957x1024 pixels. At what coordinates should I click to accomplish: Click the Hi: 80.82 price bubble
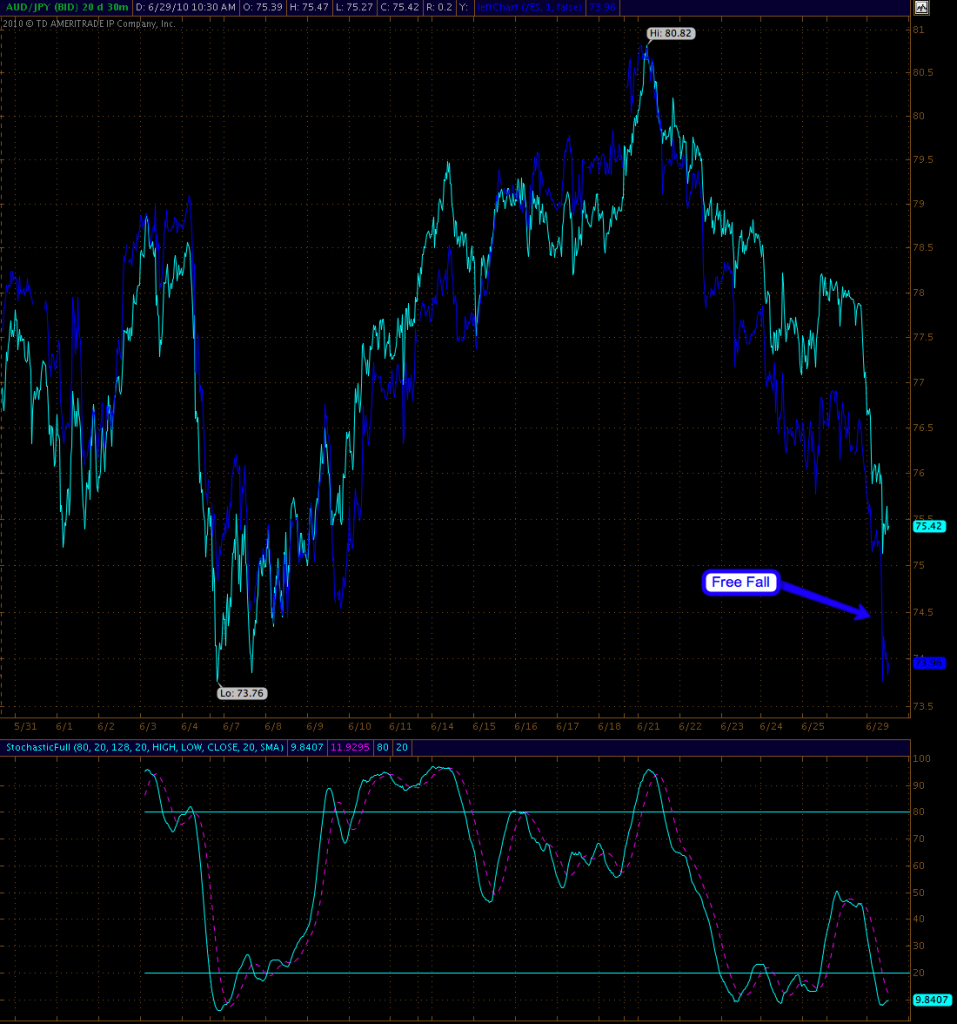[669, 33]
